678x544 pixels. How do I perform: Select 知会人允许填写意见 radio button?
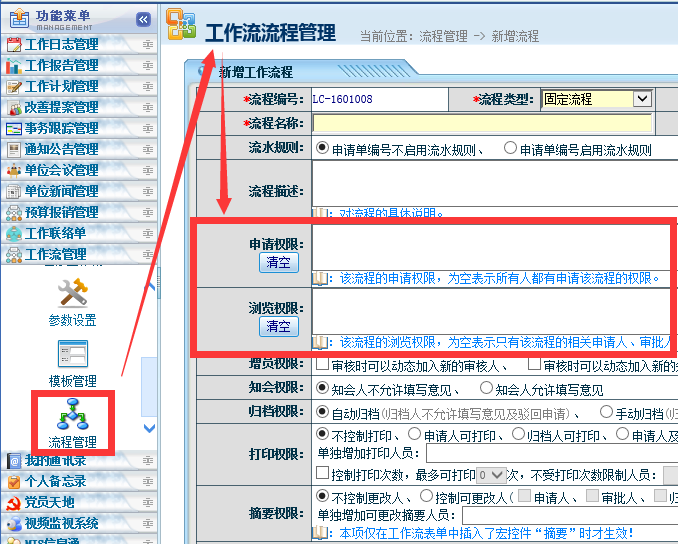[487, 387]
